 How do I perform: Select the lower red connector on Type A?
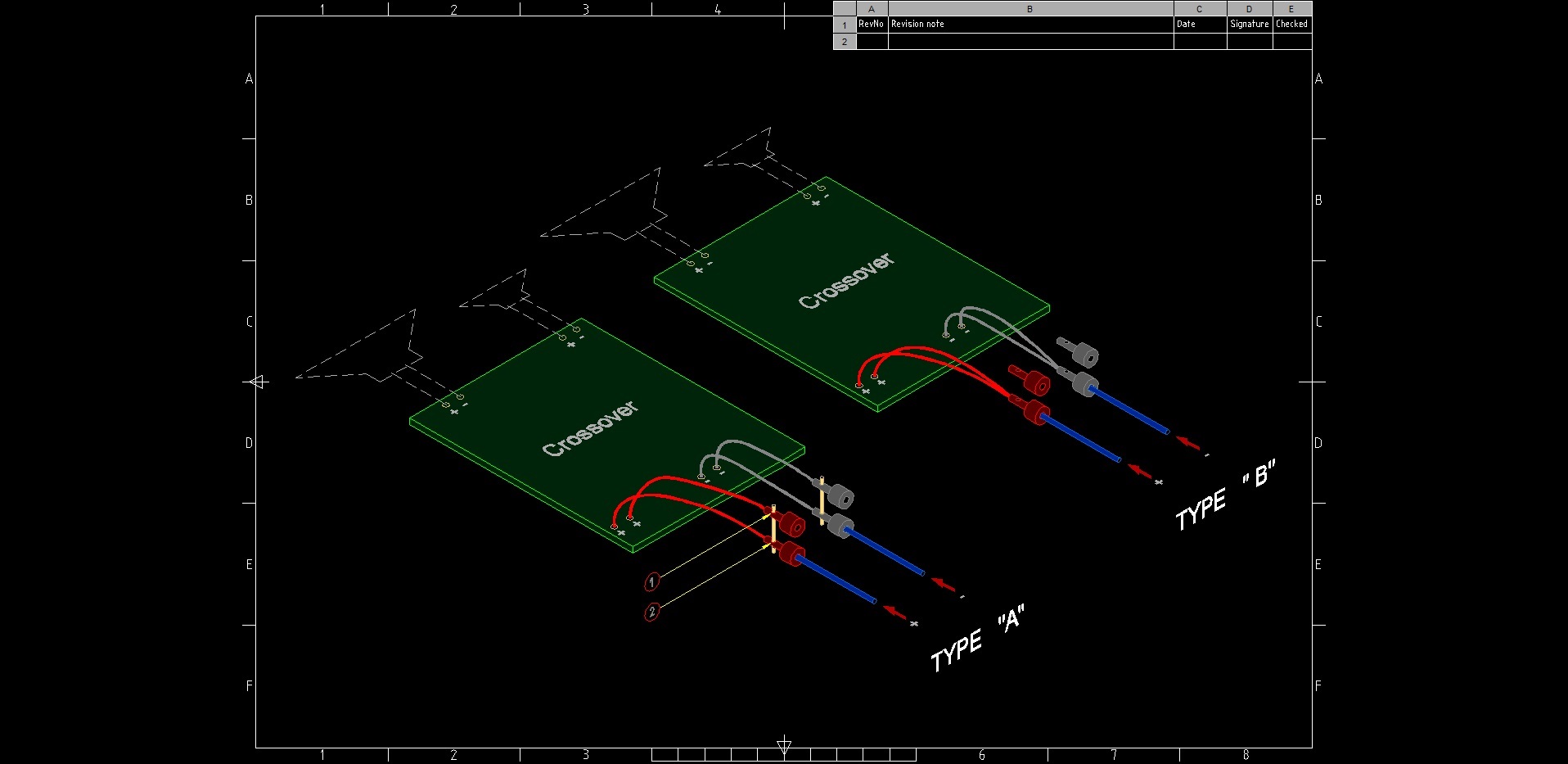(790, 553)
